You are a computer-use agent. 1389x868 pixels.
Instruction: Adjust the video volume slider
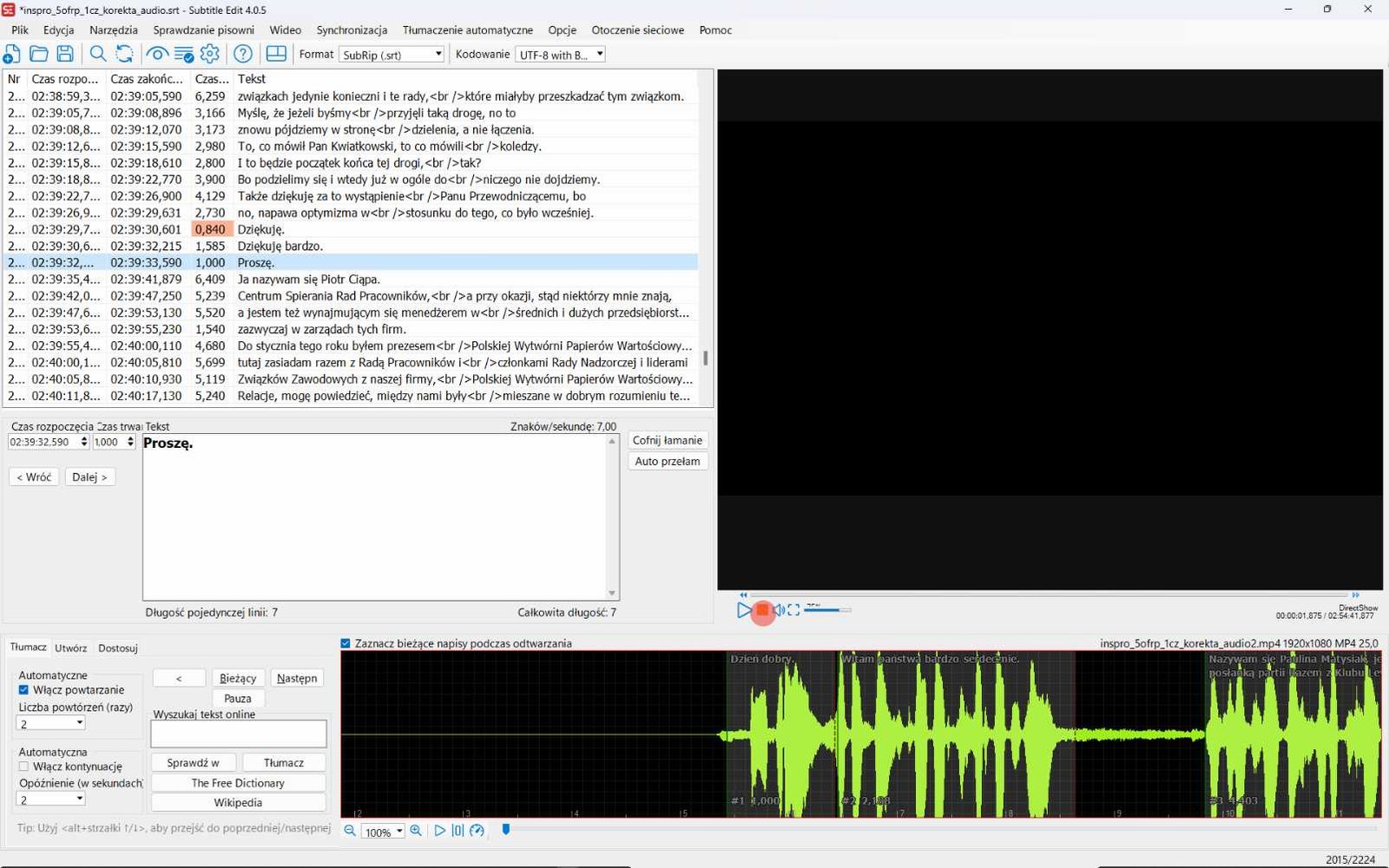[x=827, y=610]
